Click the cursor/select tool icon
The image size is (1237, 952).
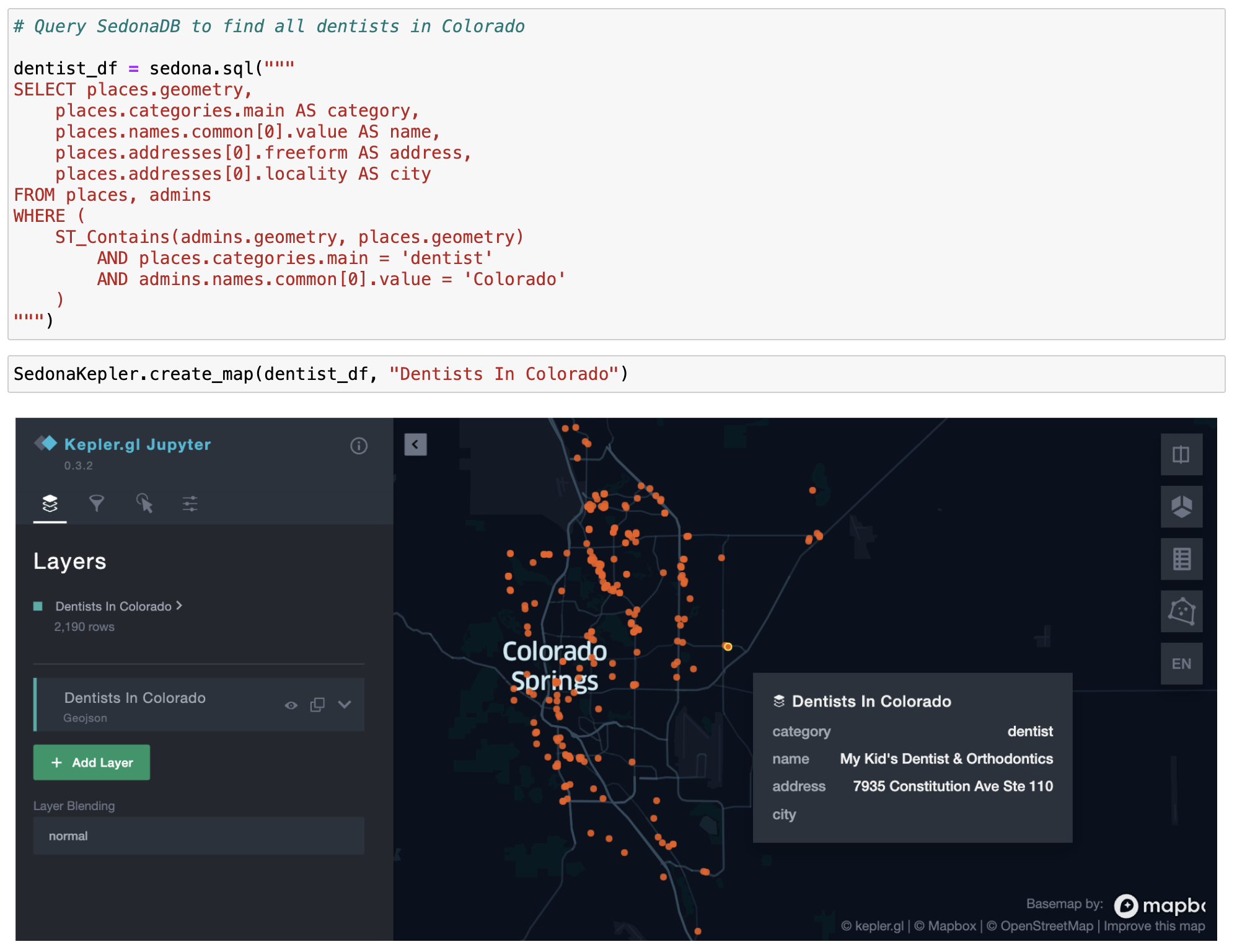click(x=143, y=505)
